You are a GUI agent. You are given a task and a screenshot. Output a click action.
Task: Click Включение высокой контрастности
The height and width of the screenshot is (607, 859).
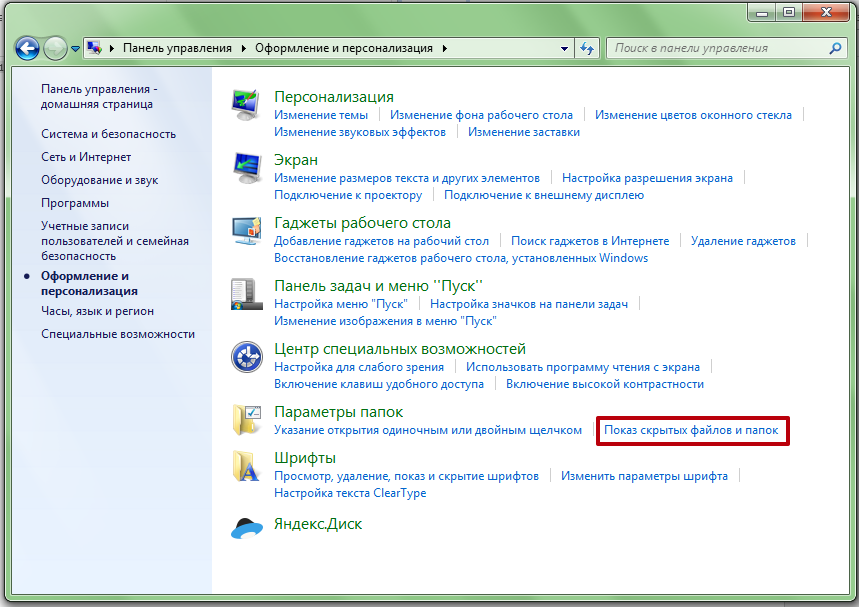click(x=605, y=384)
